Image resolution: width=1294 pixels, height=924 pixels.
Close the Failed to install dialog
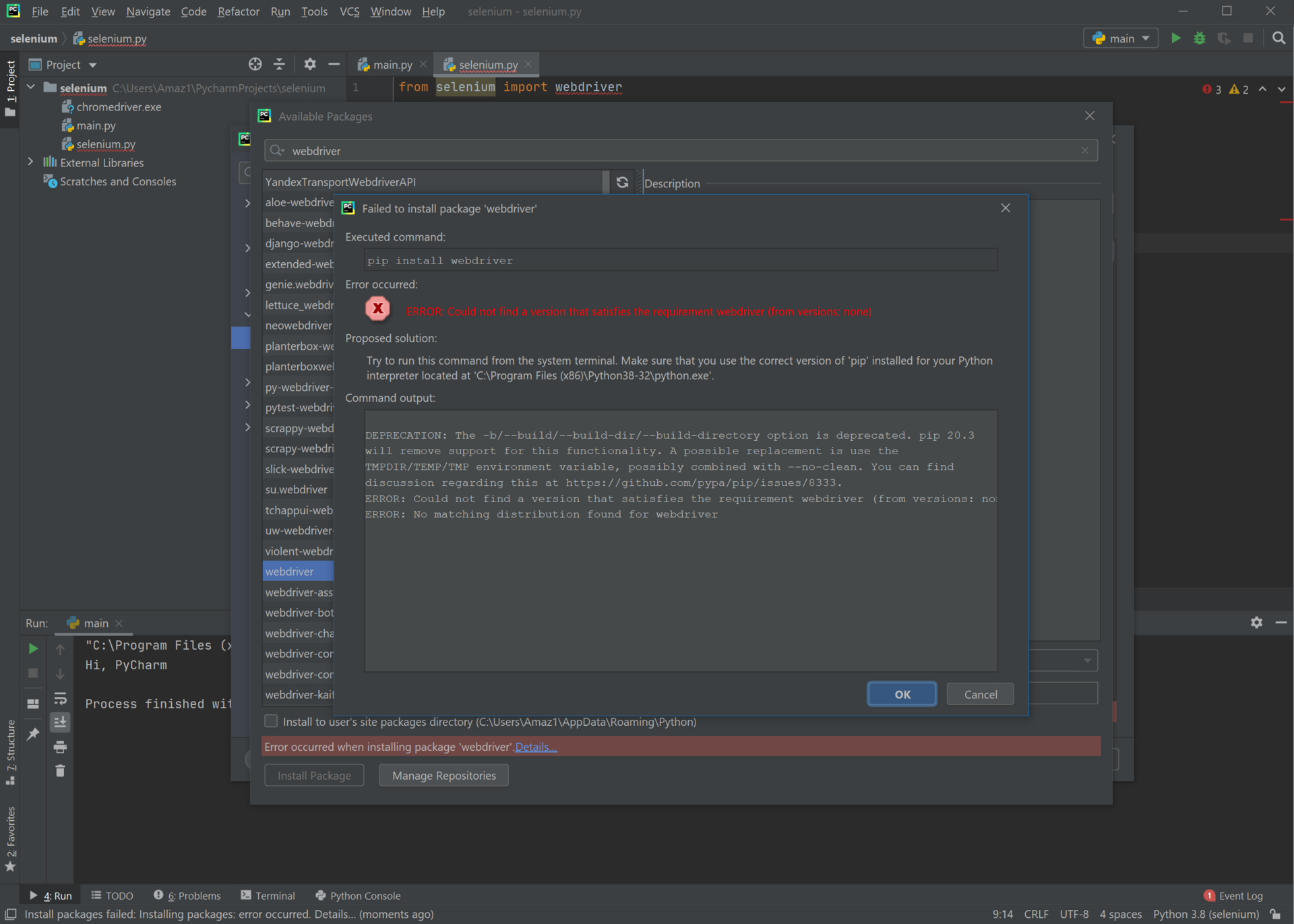(x=1006, y=208)
